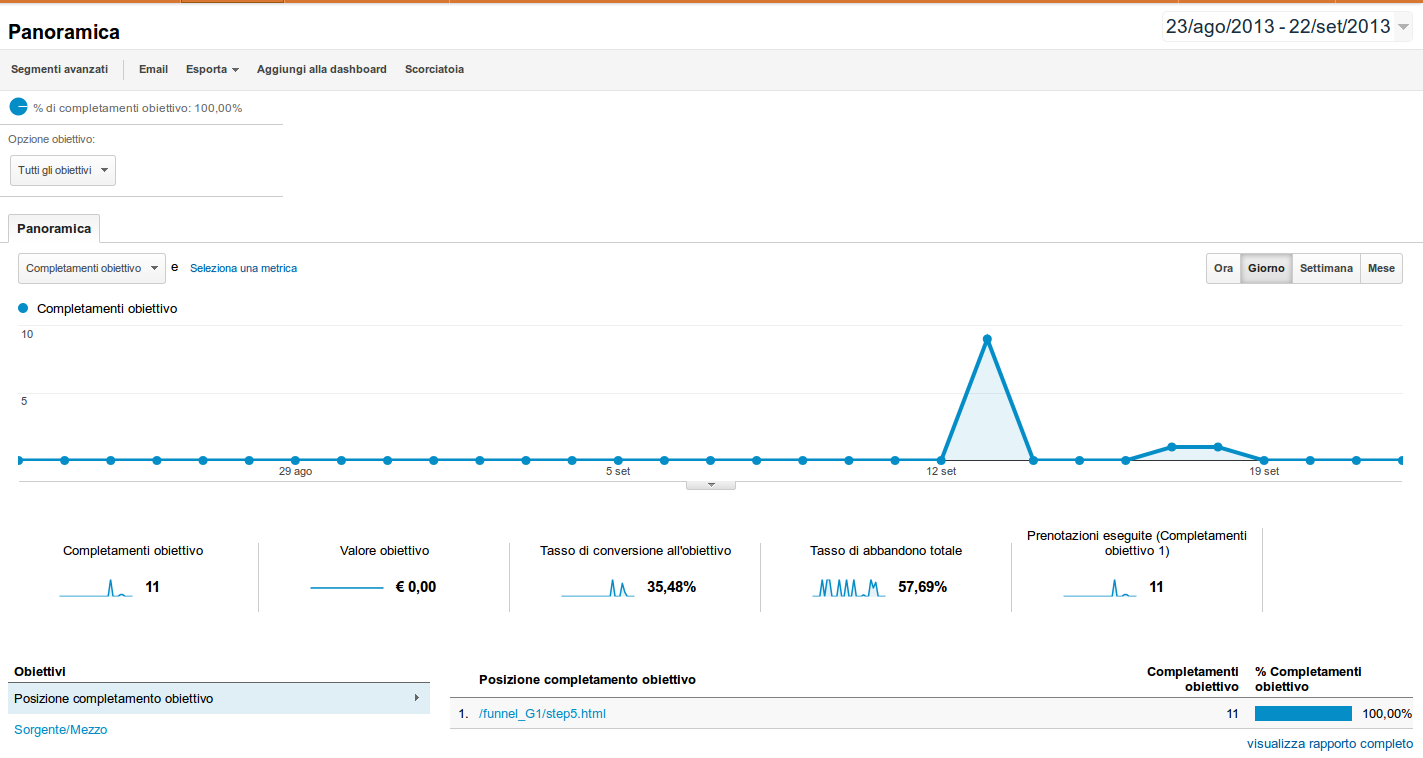Click the Tasso di conversione sparkline
The height and width of the screenshot is (758, 1423).
tap(598, 588)
